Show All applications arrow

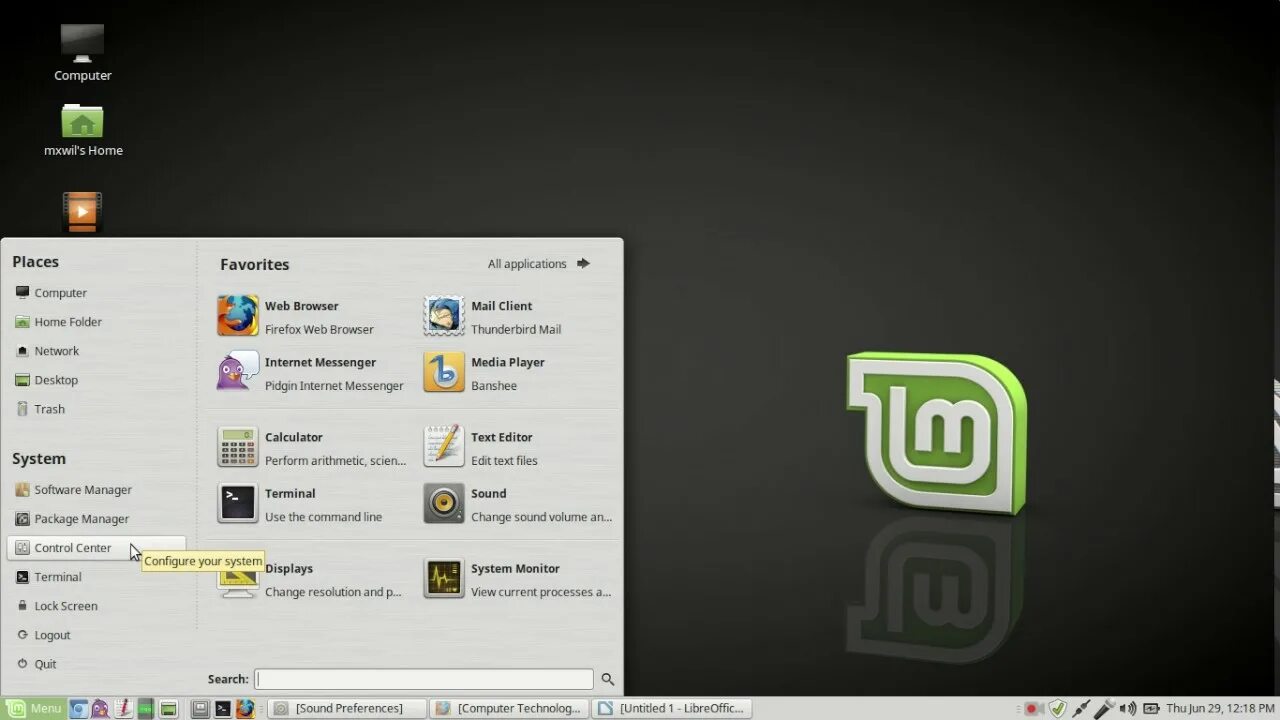click(583, 264)
